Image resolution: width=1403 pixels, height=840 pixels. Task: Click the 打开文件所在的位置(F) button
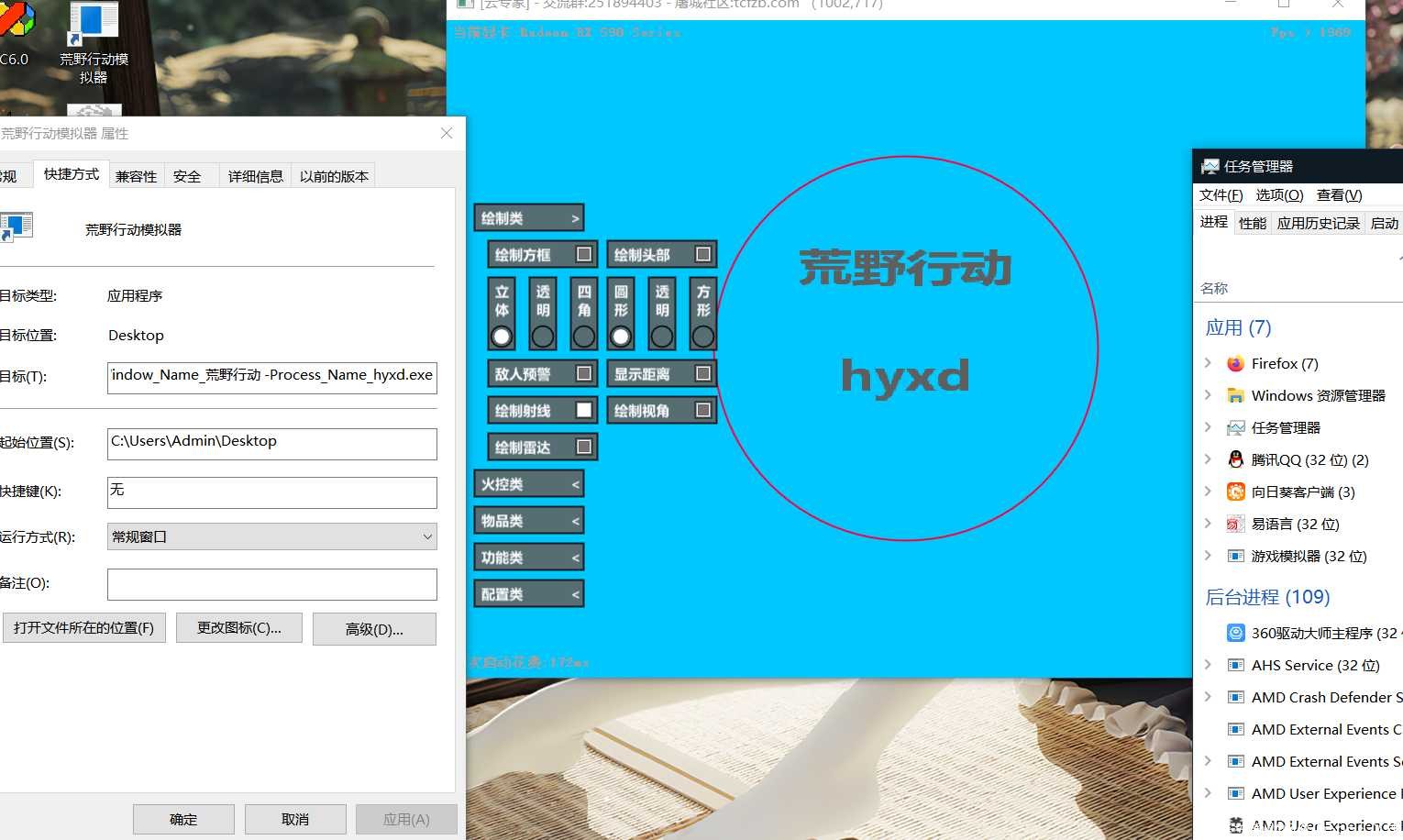[83, 628]
